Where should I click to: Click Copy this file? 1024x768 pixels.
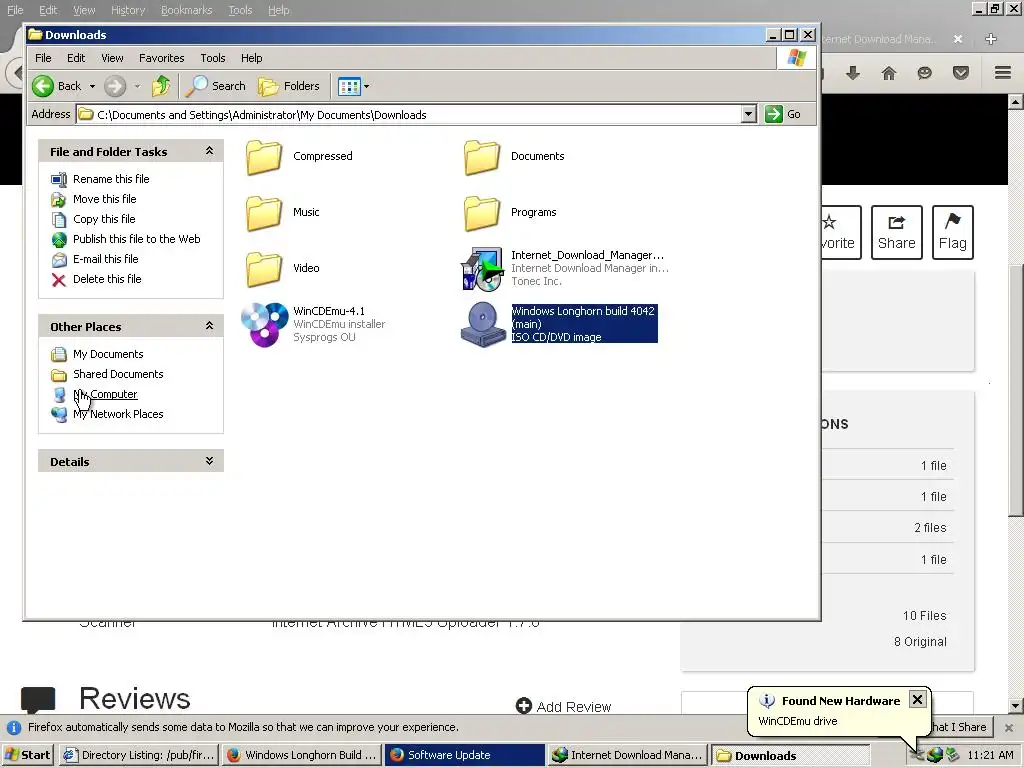tap(104, 219)
